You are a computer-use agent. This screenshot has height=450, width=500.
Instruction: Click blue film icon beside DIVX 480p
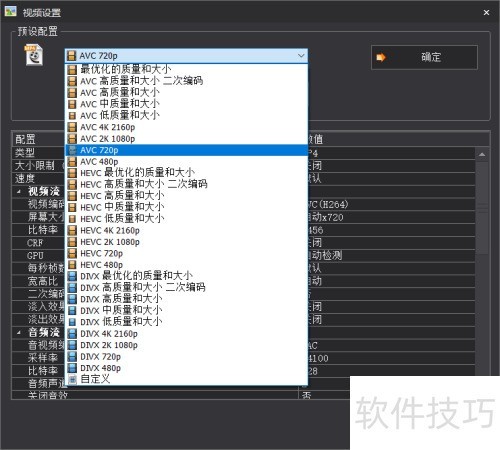point(72,368)
